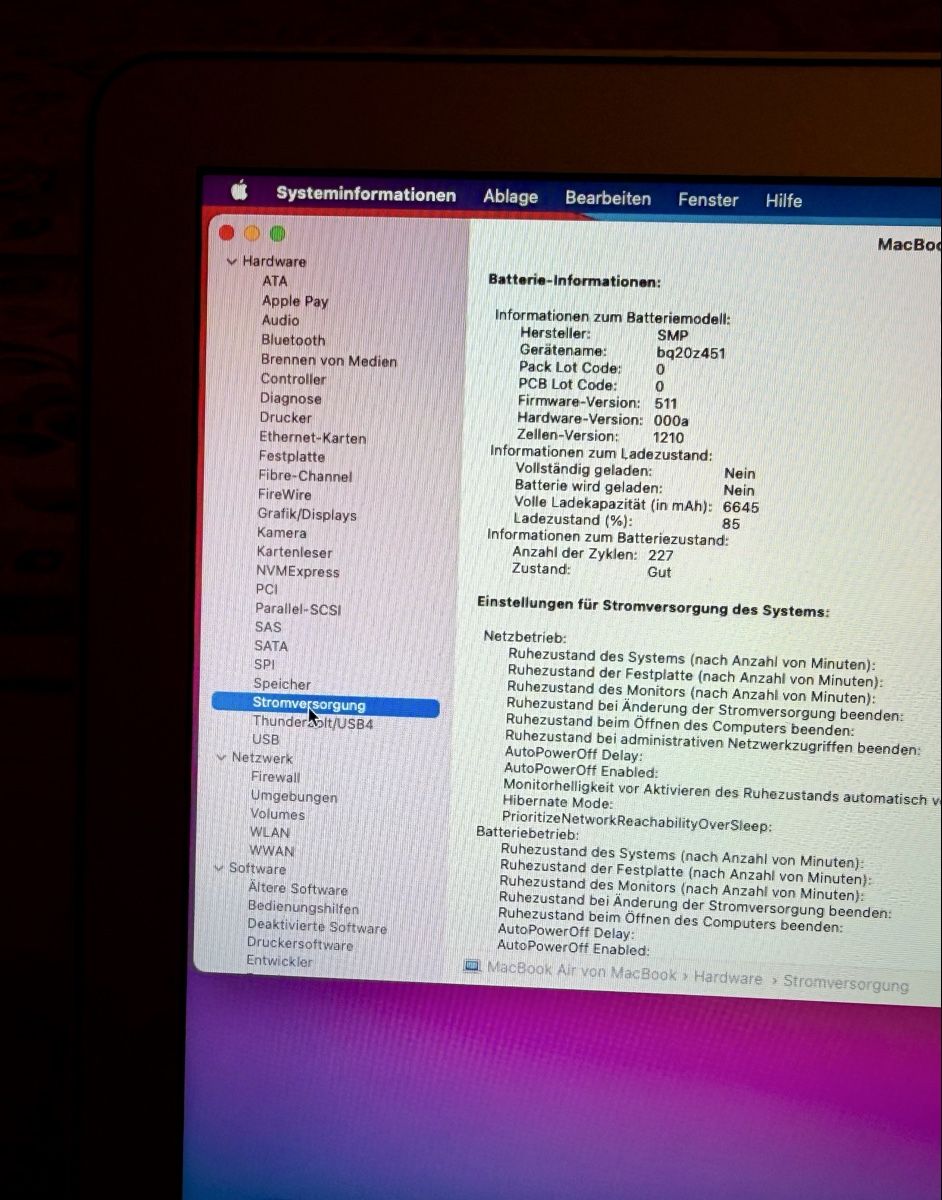The image size is (942, 1200).
Task: Select Umgebungen under Netzwerk
Action: 294,797
